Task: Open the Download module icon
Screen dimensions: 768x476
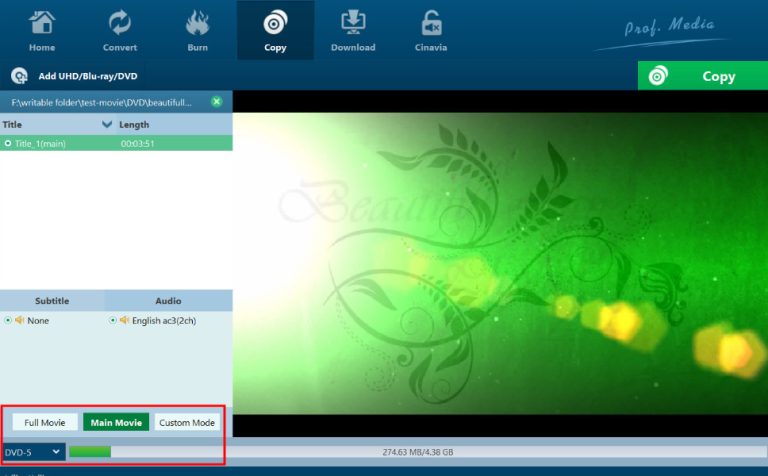Action: pos(353,22)
